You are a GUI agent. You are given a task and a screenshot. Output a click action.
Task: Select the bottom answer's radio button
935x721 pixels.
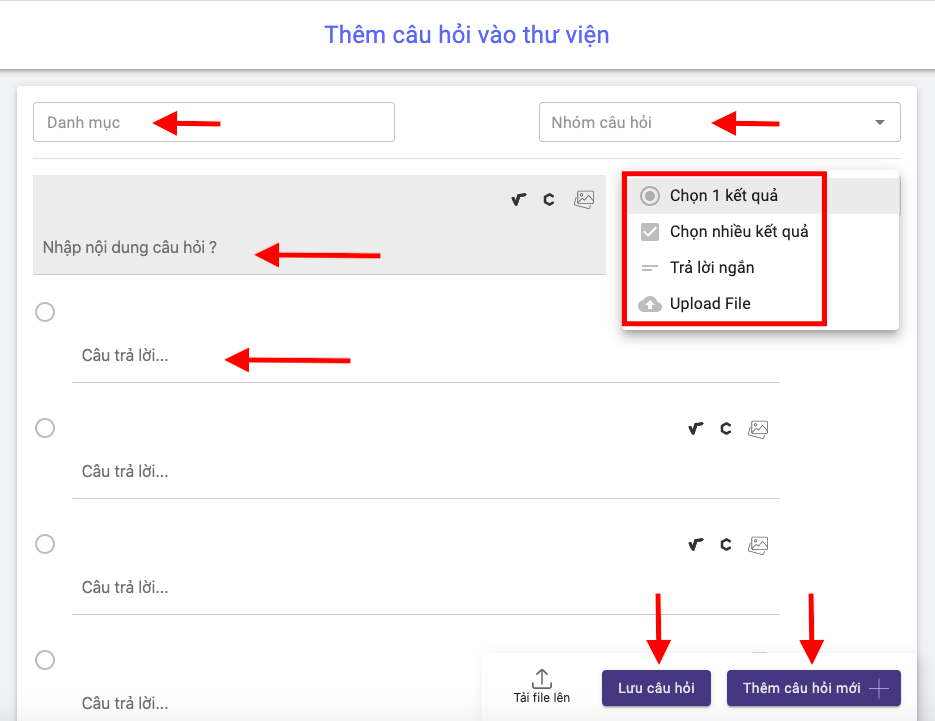44,660
